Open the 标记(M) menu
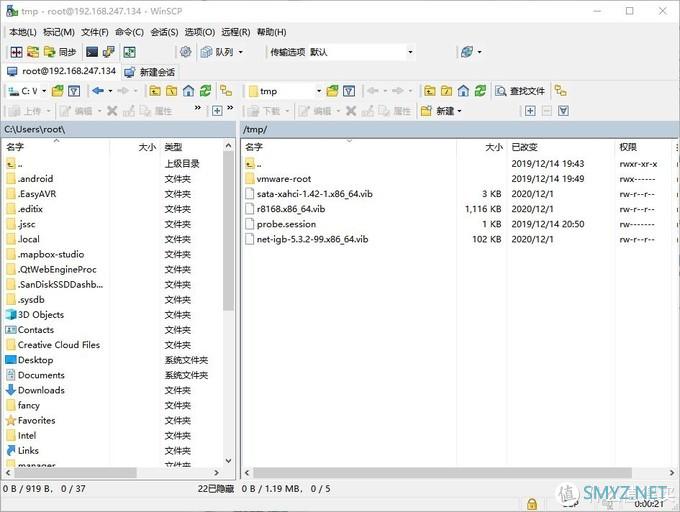Screen dimensions: 680x512 (x=59, y=32)
